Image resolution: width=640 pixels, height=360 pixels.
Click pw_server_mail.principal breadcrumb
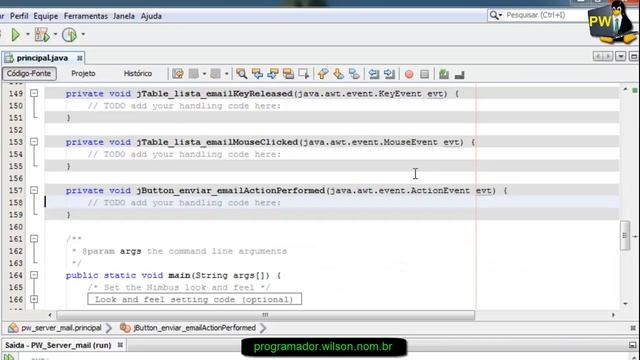(x=61, y=328)
